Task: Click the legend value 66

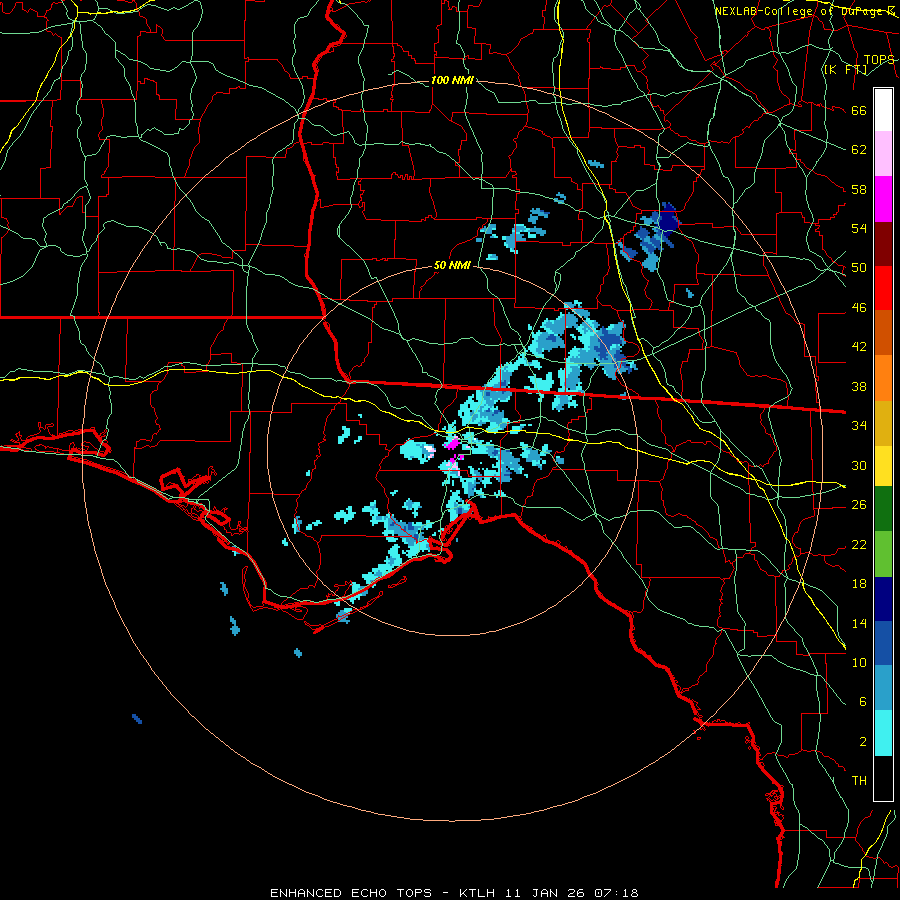Action: pyautogui.click(x=859, y=110)
